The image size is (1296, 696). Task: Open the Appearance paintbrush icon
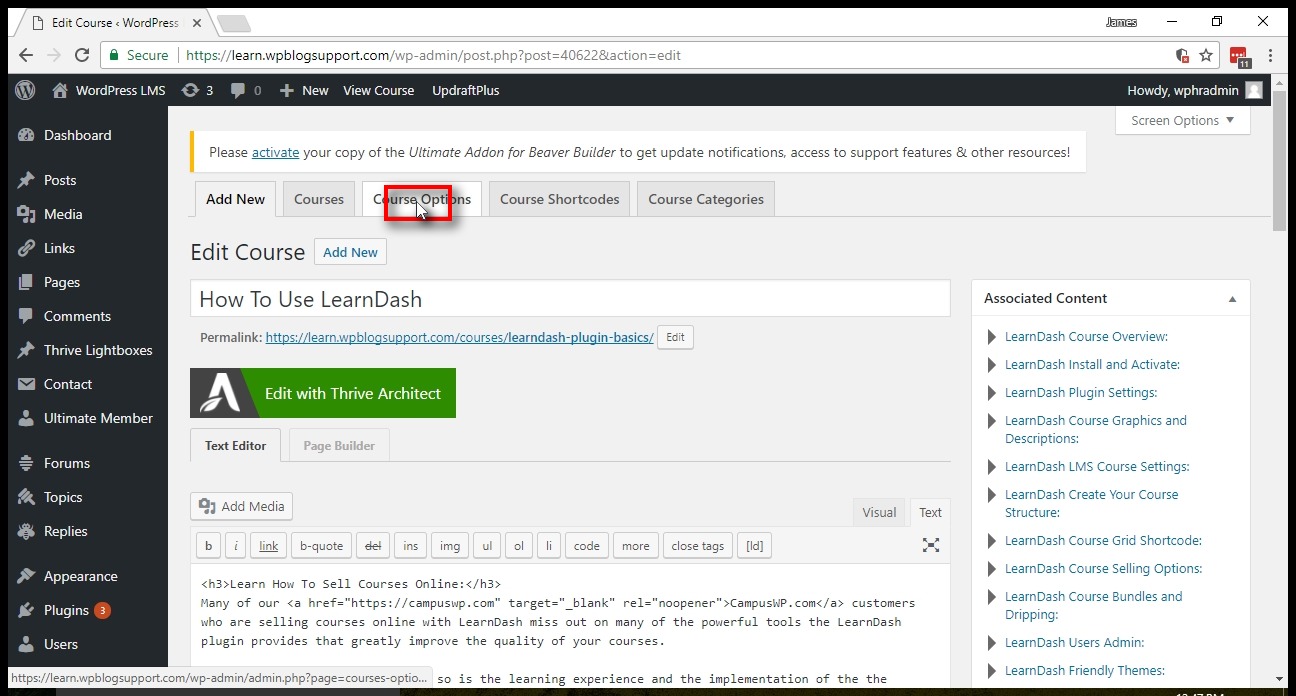pos(26,576)
